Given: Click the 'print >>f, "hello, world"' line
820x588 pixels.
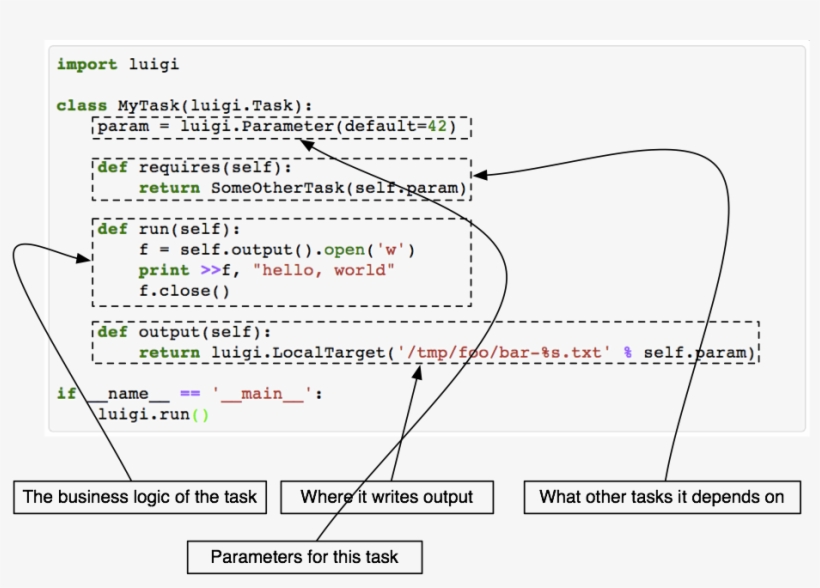Looking at the screenshot, I should tap(266, 270).
